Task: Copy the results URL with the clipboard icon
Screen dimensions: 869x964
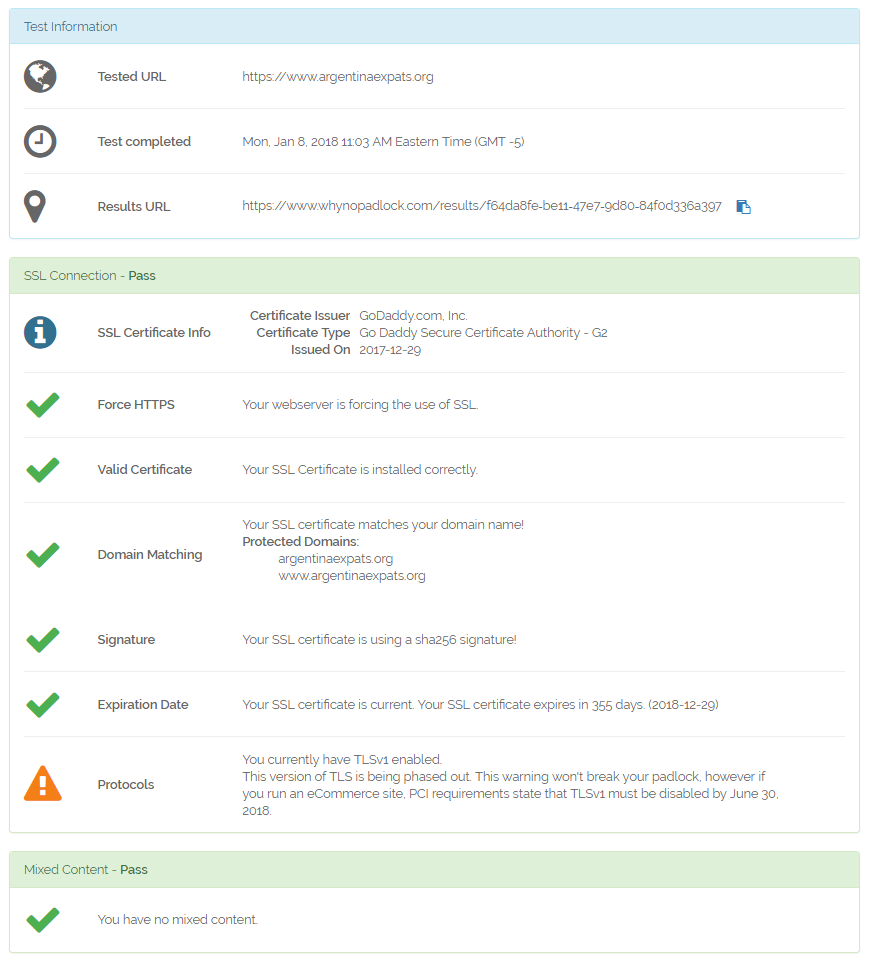Action: coord(744,207)
